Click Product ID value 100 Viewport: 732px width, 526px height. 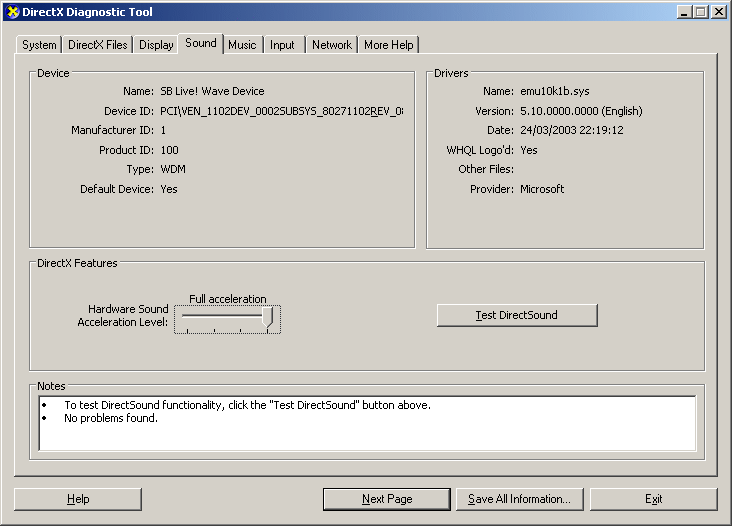(x=169, y=150)
